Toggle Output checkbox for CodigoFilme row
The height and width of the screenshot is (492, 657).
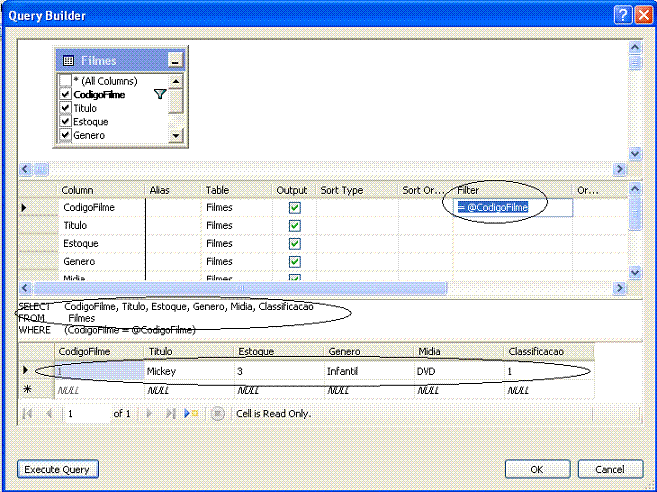[x=295, y=207]
